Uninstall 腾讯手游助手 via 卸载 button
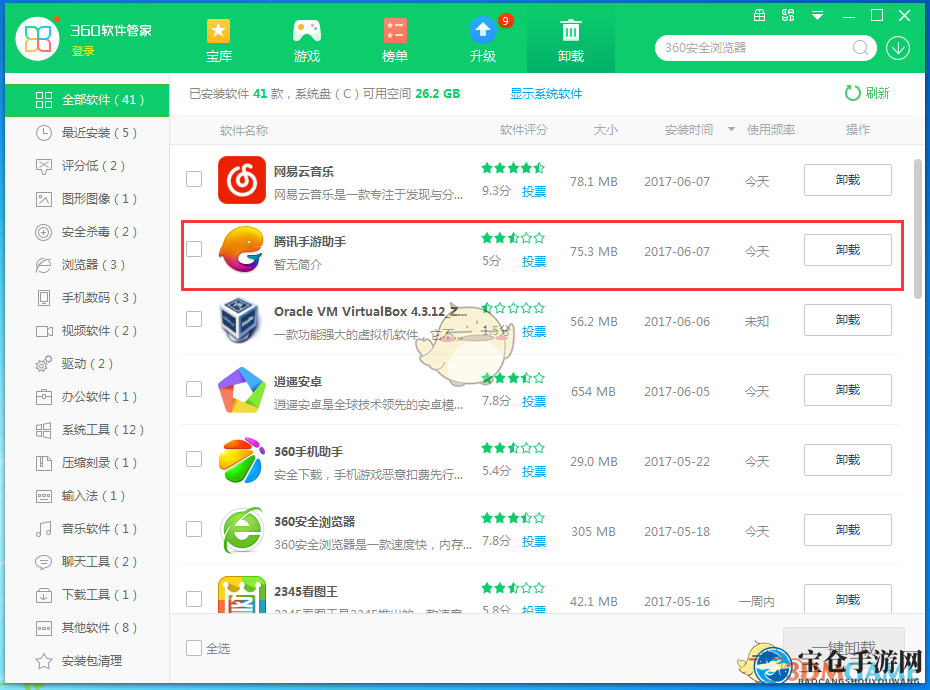Screen dimensions: 930x690 click(848, 250)
